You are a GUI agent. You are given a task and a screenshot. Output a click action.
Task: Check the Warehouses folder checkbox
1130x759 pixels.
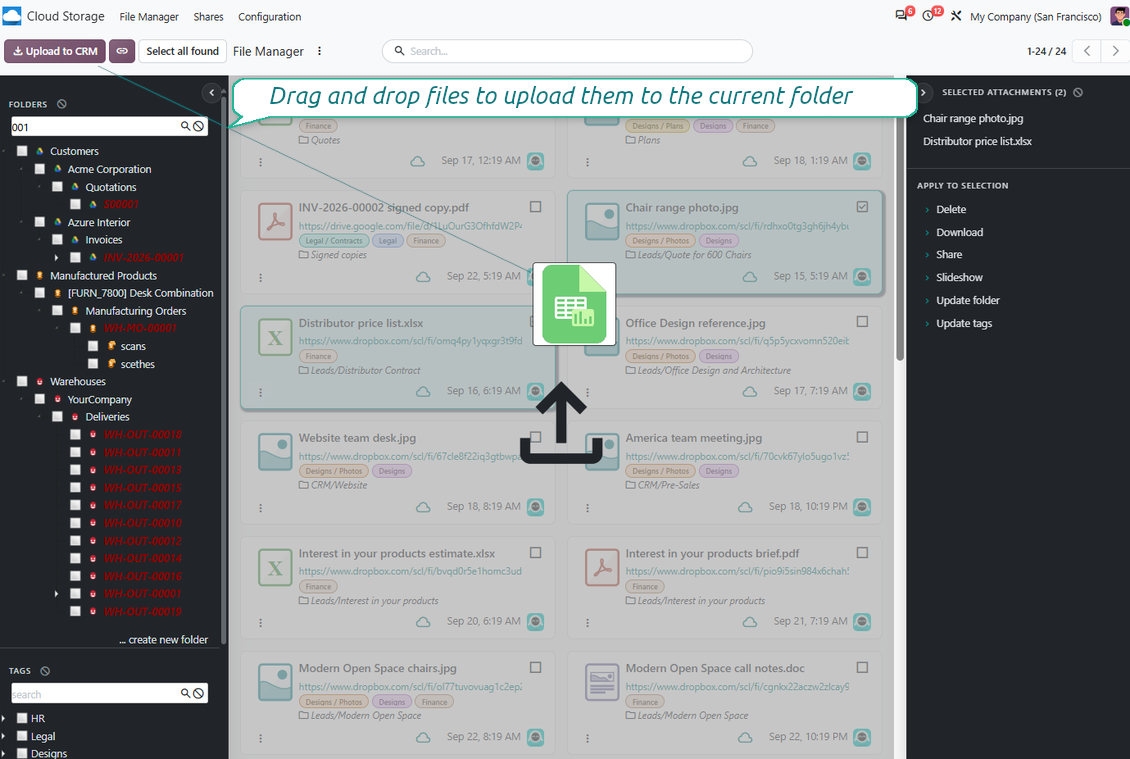(22, 381)
